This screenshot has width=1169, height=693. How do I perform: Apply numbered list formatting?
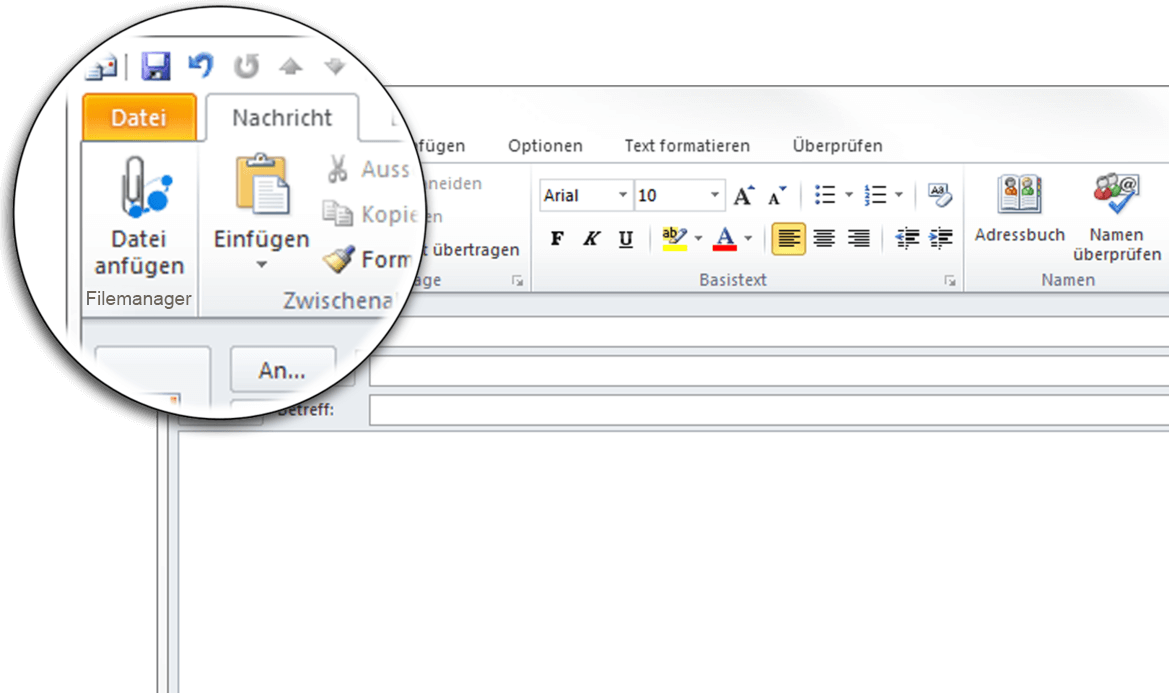875,195
